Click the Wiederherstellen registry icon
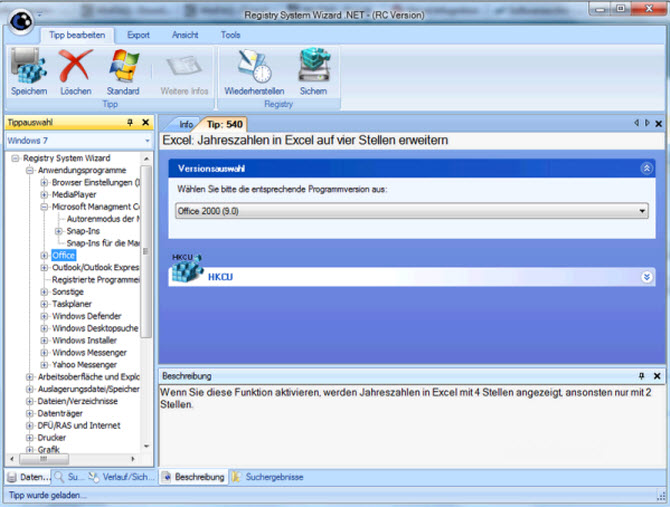 pyautogui.click(x=255, y=66)
